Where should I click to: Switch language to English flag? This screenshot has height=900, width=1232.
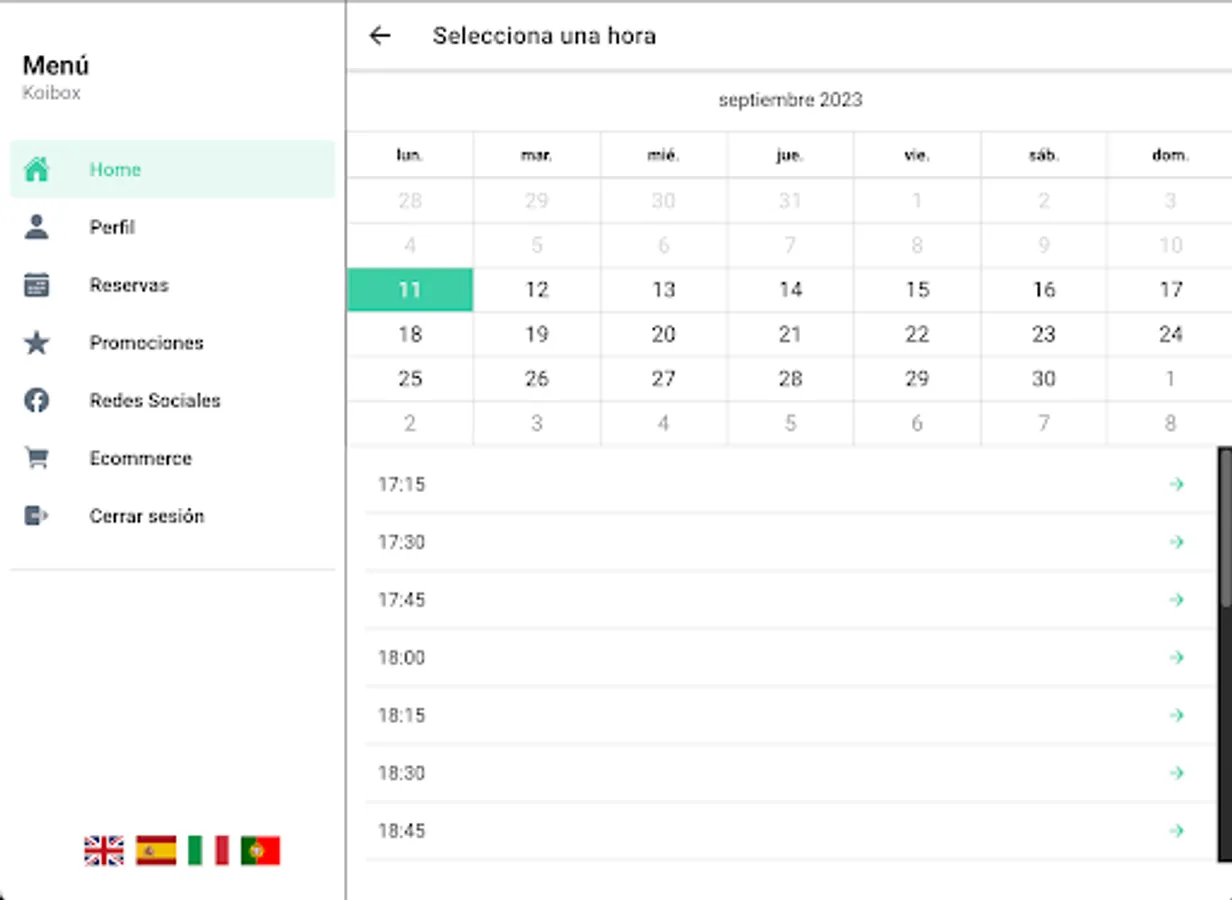tap(104, 851)
